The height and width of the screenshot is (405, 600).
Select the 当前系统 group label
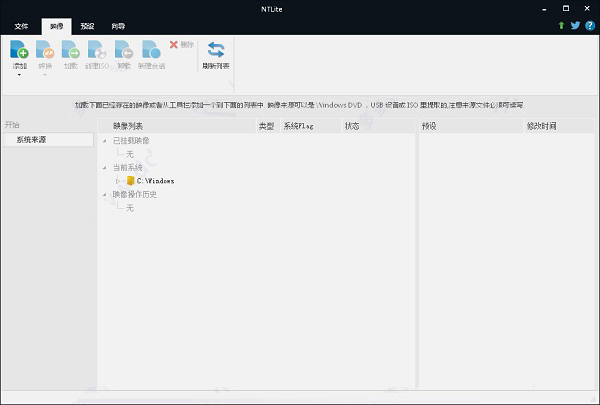pos(127,168)
